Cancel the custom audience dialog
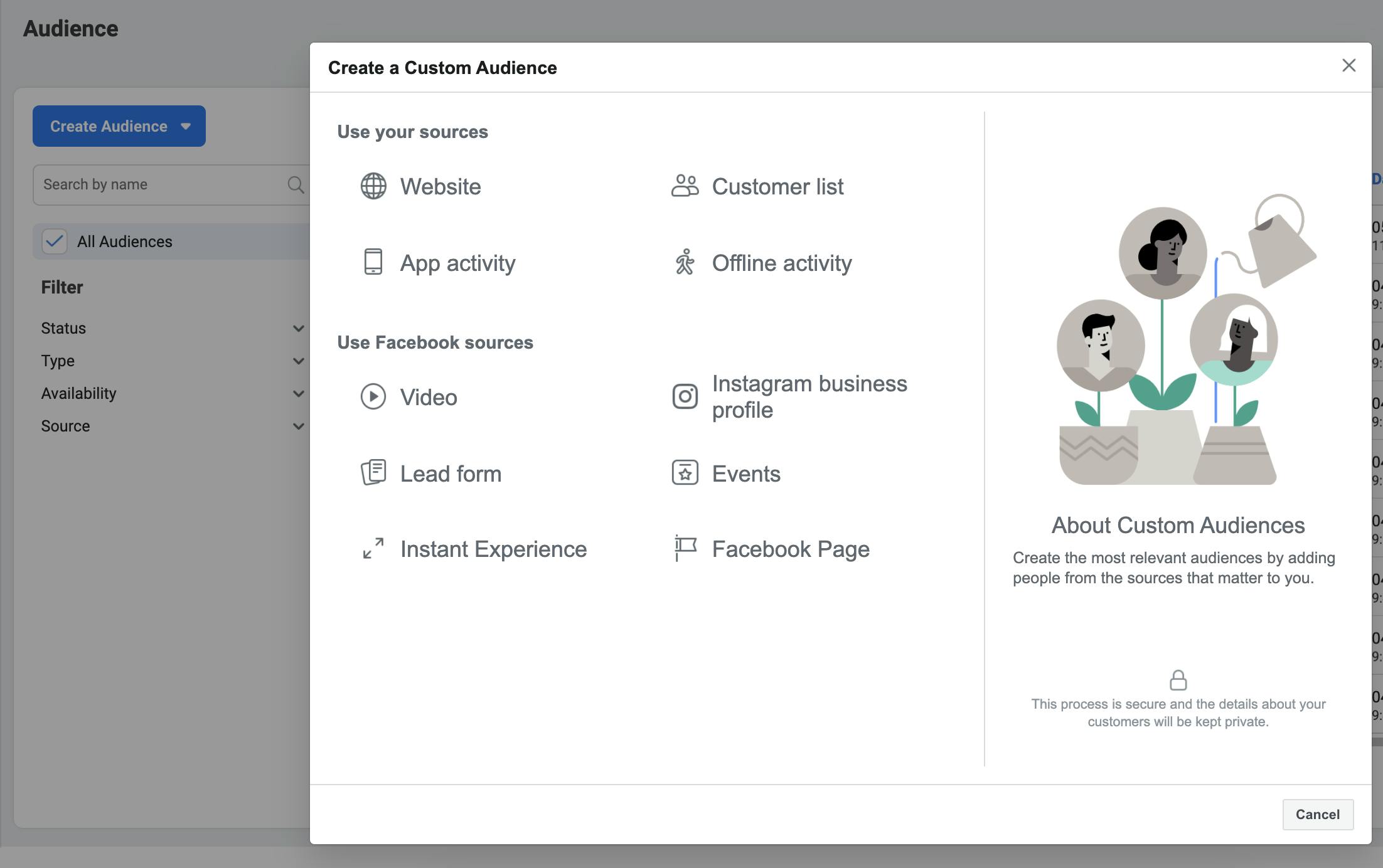The image size is (1383, 868). pyautogui.click(x=1318, y=814)
